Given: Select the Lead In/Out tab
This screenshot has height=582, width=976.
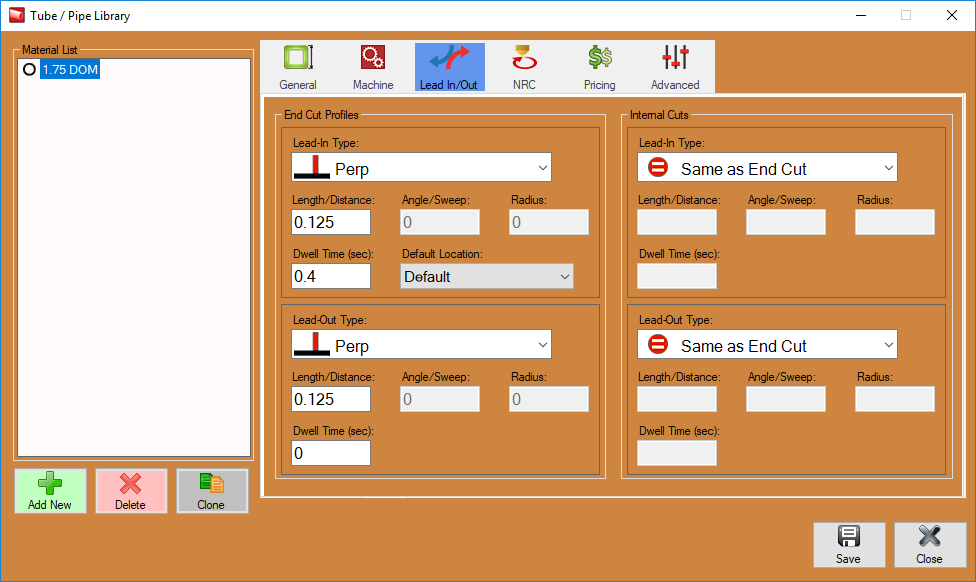Looking at the screenshot, I should tap(449, 67).
